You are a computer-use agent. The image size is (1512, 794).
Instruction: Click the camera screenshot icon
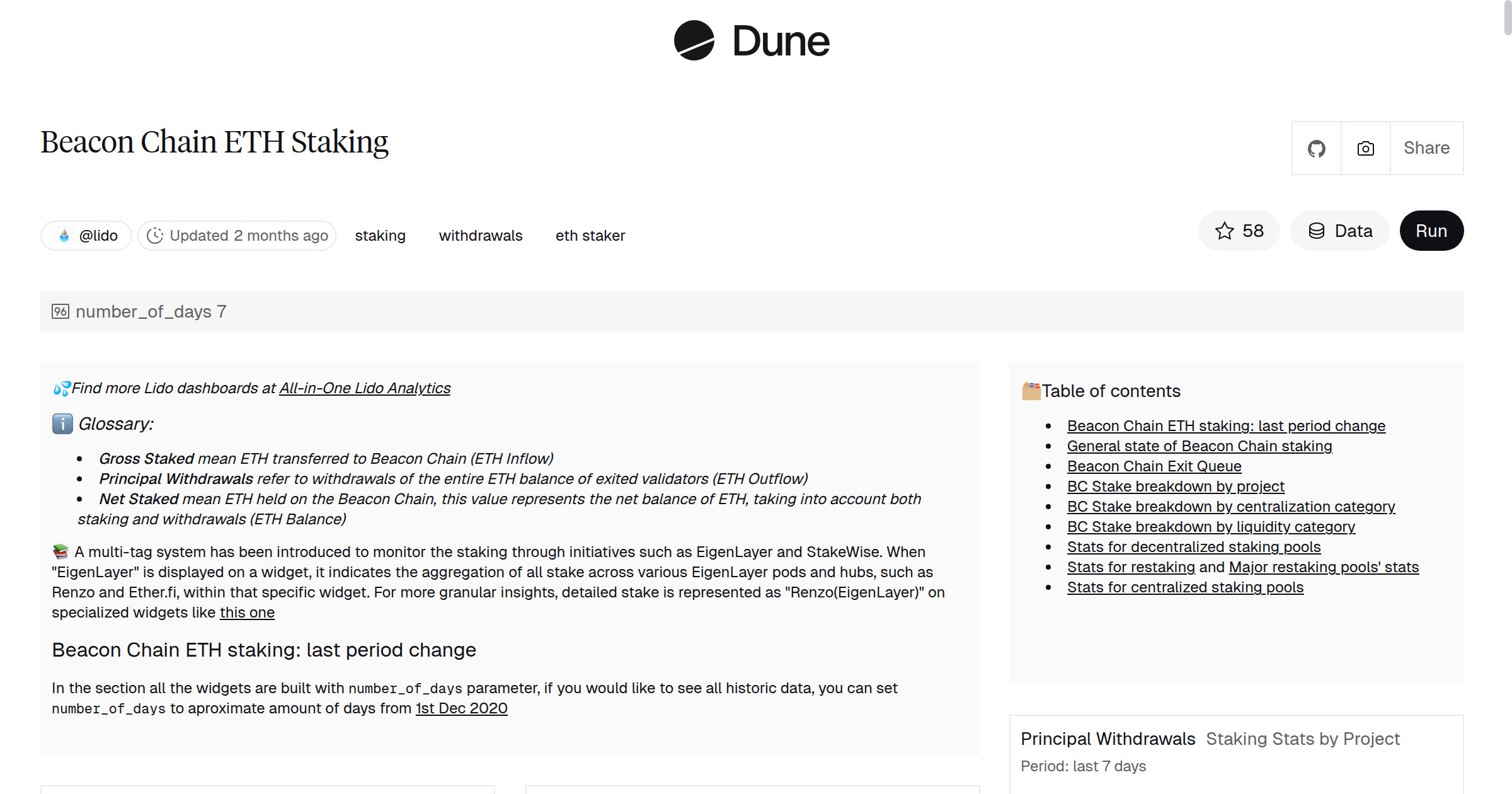click(x=1365, y=148)
